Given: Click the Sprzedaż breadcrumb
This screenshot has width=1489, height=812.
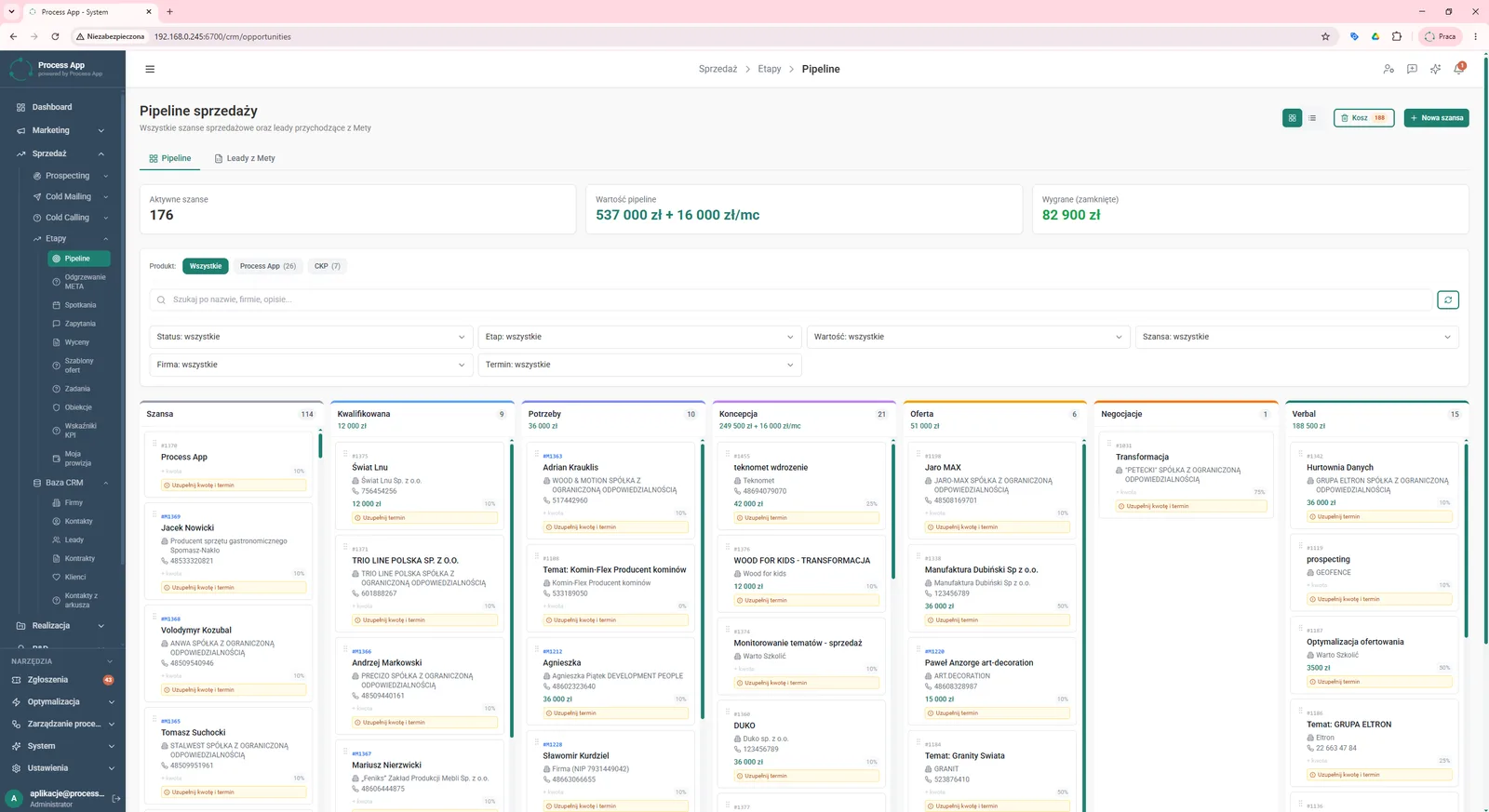Looking at the screenshot, I should click(x=718, y=69).
